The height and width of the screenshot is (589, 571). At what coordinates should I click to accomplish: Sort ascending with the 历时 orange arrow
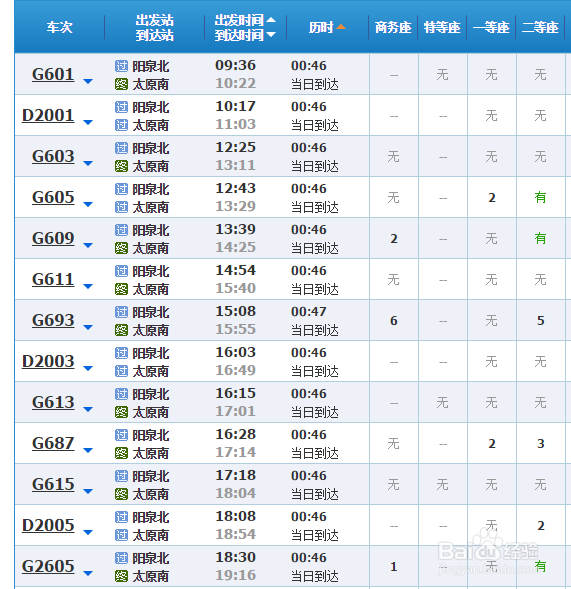[x=341, y=27]
